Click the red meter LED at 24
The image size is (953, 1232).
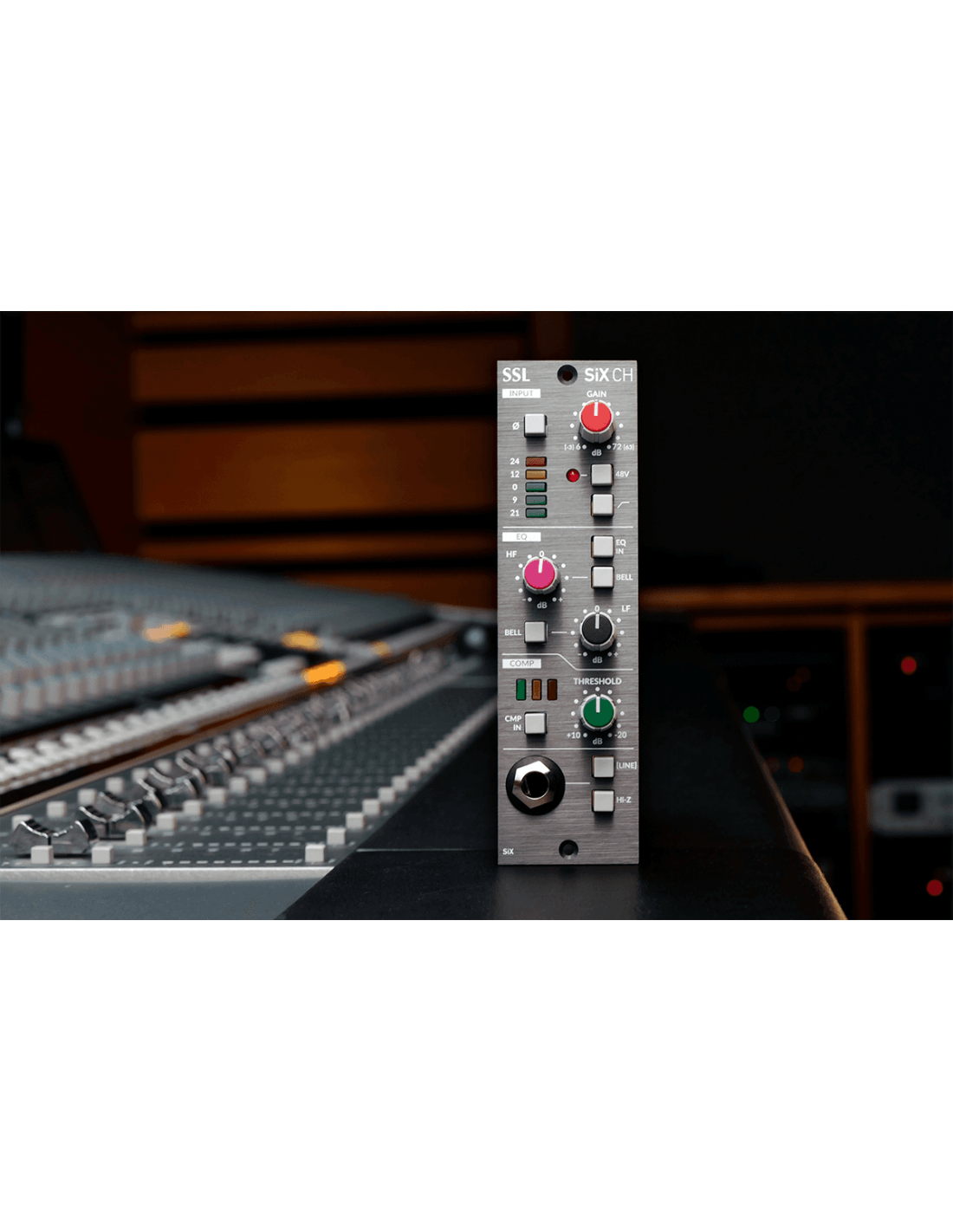click(535, 462)
